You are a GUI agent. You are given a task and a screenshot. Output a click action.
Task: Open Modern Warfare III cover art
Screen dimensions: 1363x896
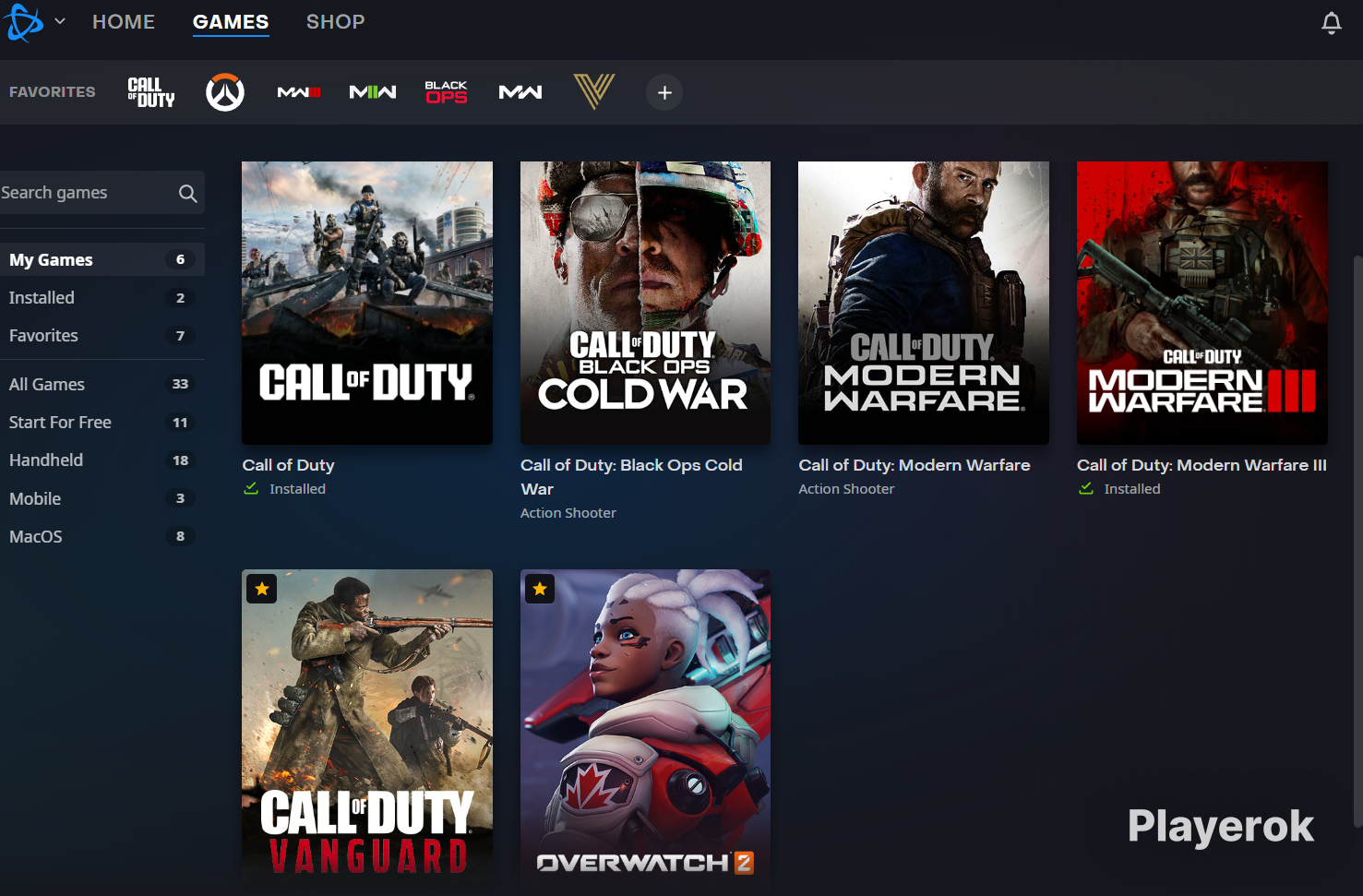1202,303
